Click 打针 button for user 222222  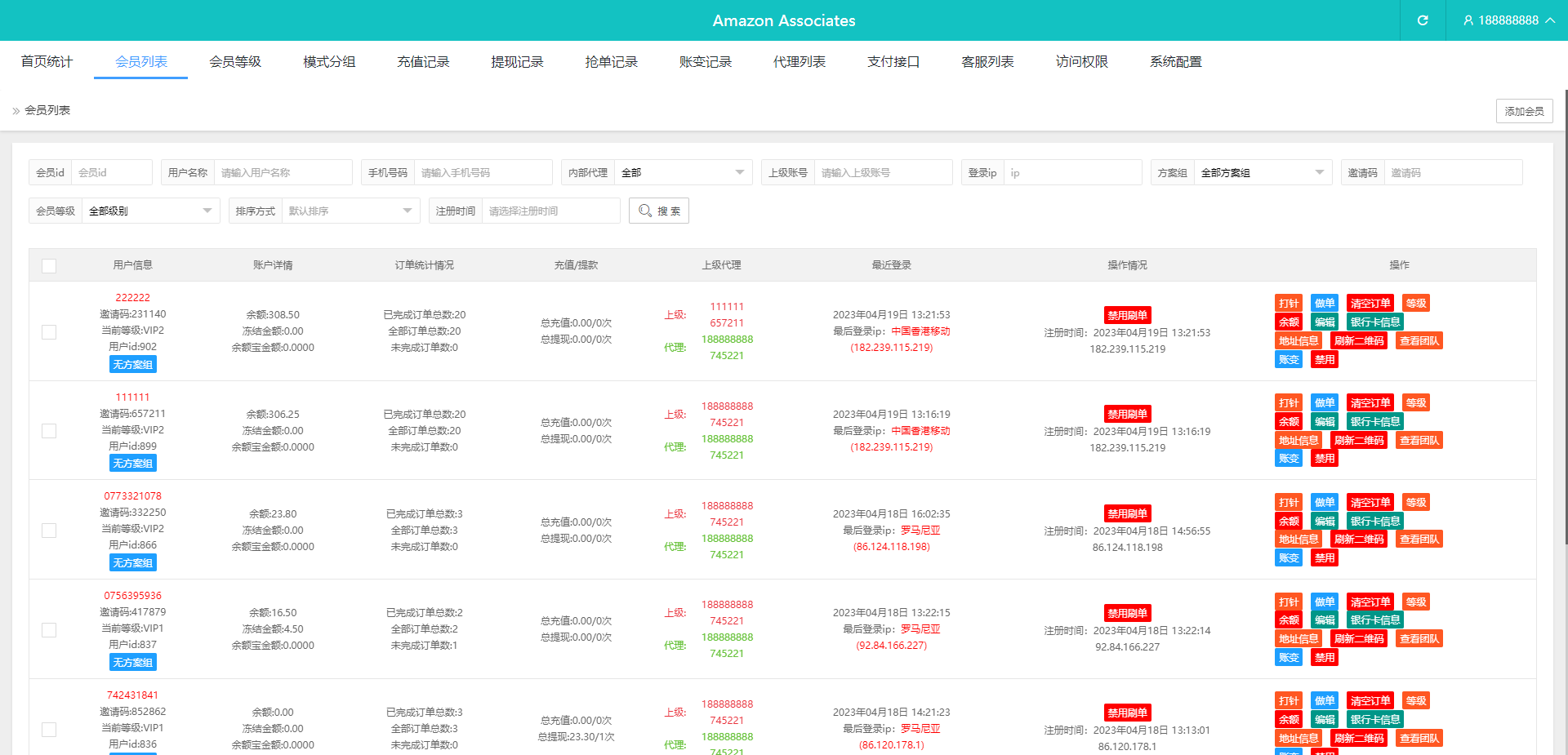pyautogui.click(x=1288, y=304)
